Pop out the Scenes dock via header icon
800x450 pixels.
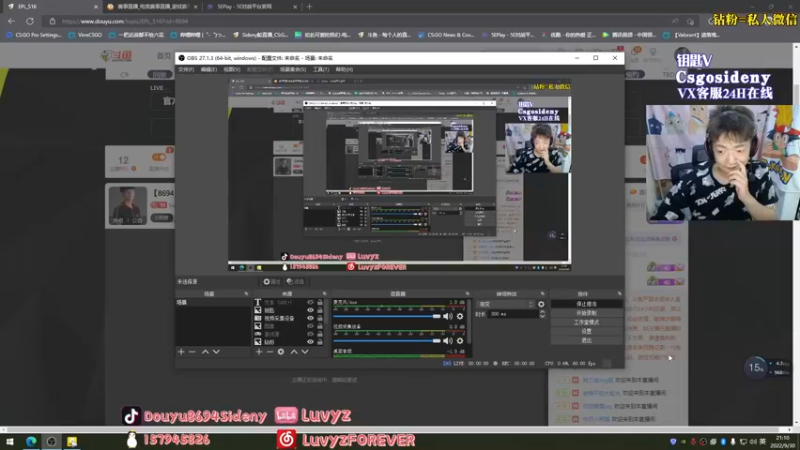pyautogui.click(x=246, y=294)
